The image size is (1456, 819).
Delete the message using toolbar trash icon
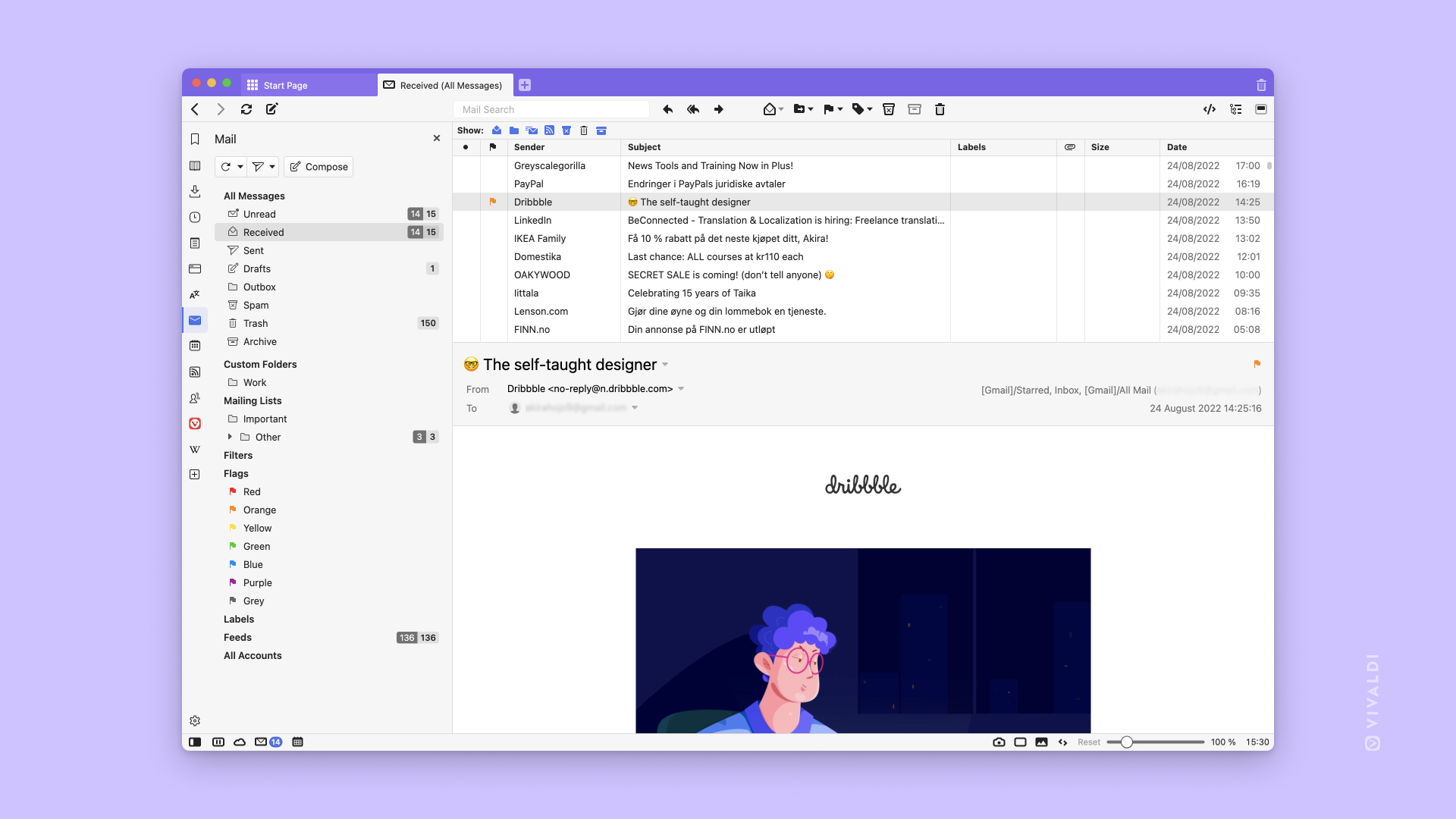click(940, 109)
